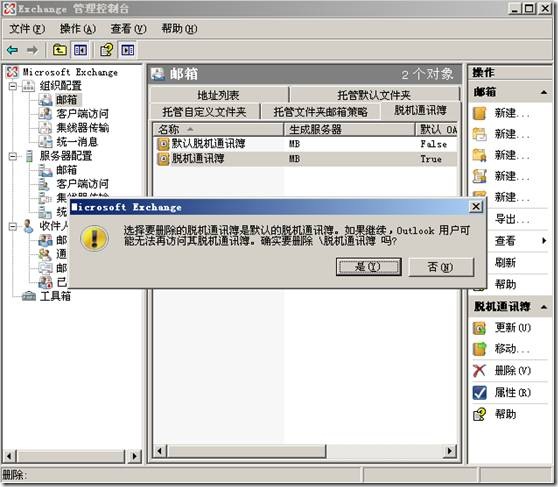The width and height of the screenshot is (558, 487).
Task: Switch to the 托管默认文件夹 tab
Action: coord(374,95)
